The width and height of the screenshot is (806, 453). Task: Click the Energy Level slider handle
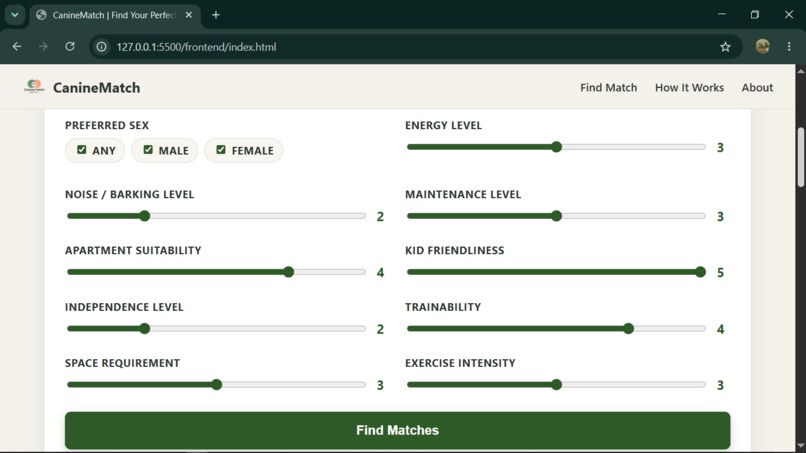point(556,147)
